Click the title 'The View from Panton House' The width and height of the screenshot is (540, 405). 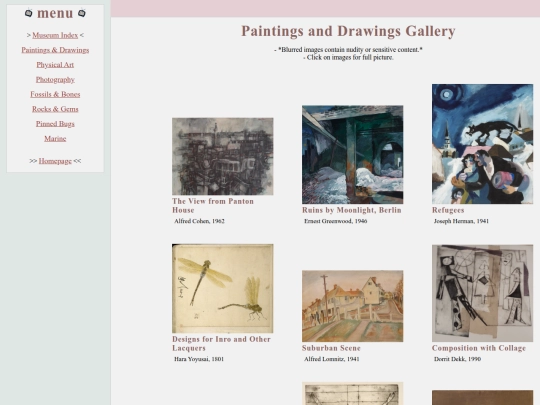[213, 206]
